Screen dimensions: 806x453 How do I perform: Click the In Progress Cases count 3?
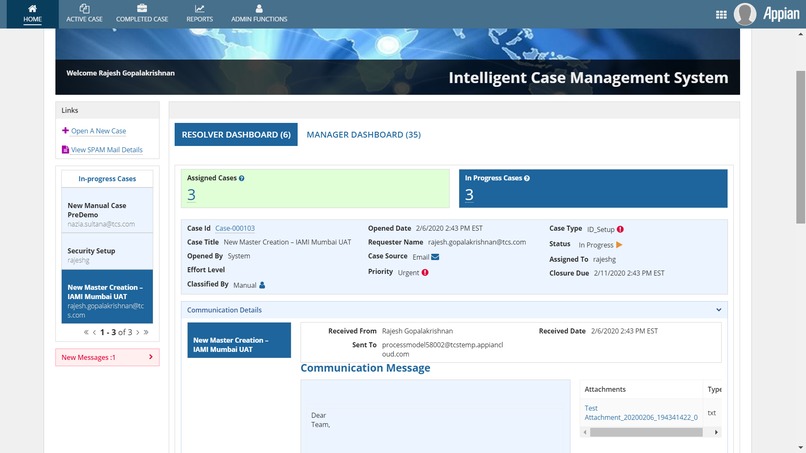(x=469, y=195)
